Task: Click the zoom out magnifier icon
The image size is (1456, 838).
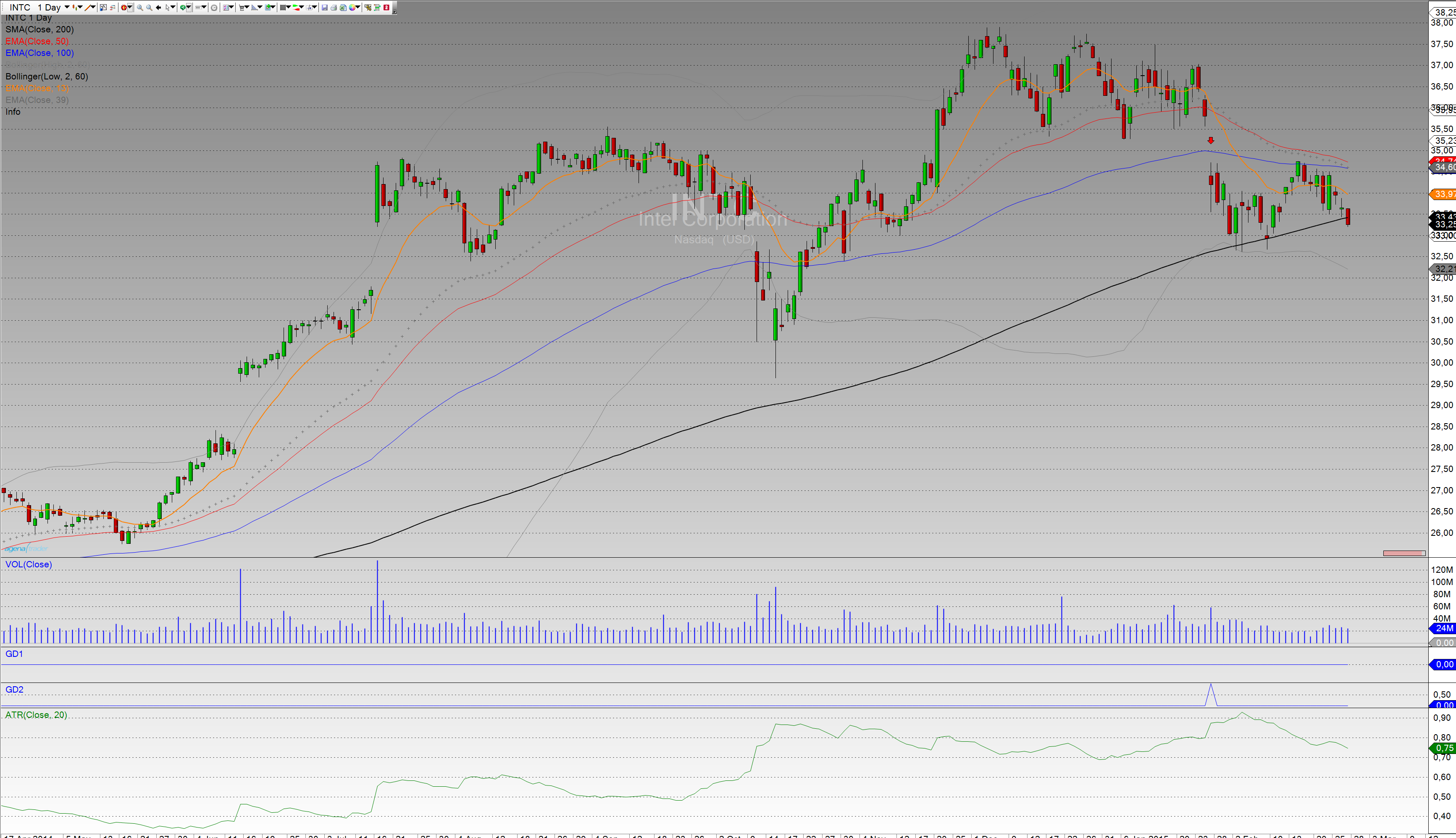Action: click(x=149, y=8)
